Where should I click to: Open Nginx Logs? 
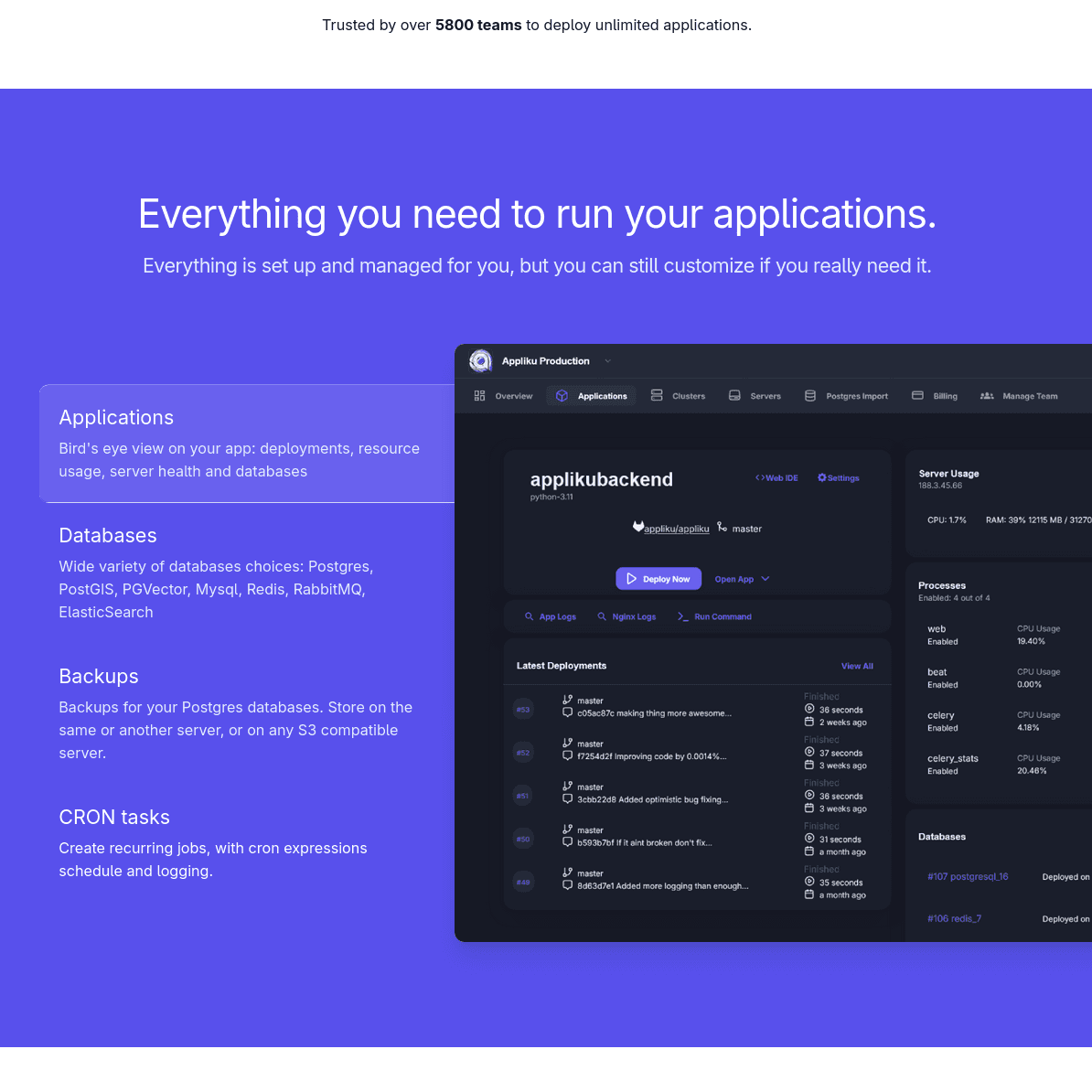(x=626, y=616)
